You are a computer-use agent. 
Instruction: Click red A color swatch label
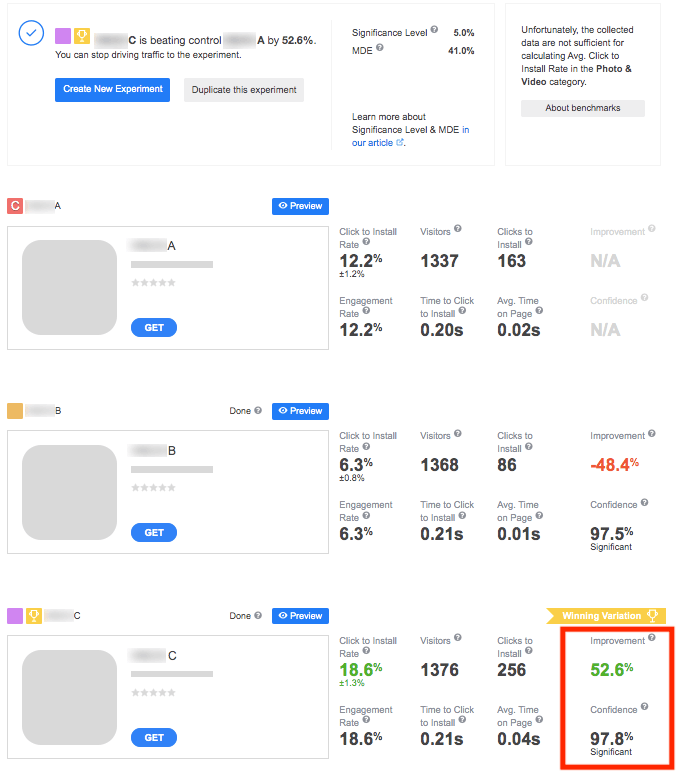coord(15,206)
